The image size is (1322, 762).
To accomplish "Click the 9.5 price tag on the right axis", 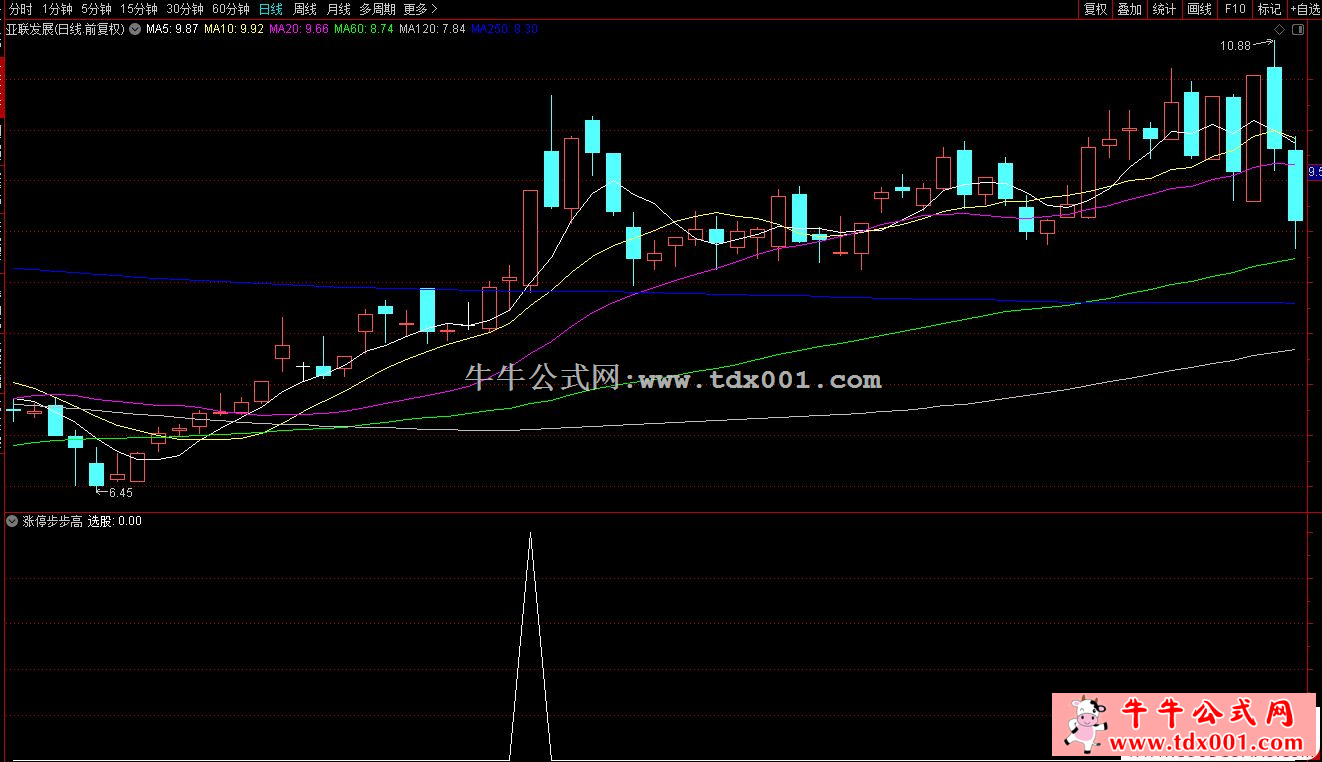I will [1314, 170].
